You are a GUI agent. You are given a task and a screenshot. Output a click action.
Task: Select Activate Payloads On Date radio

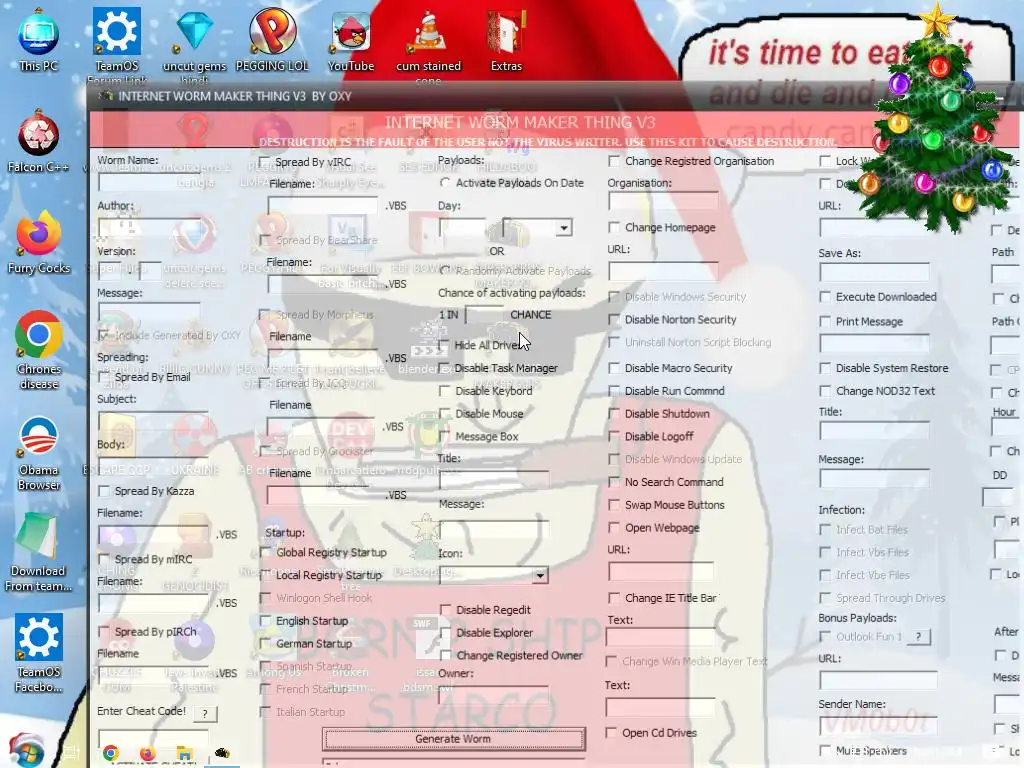click(x=445, y=183)
